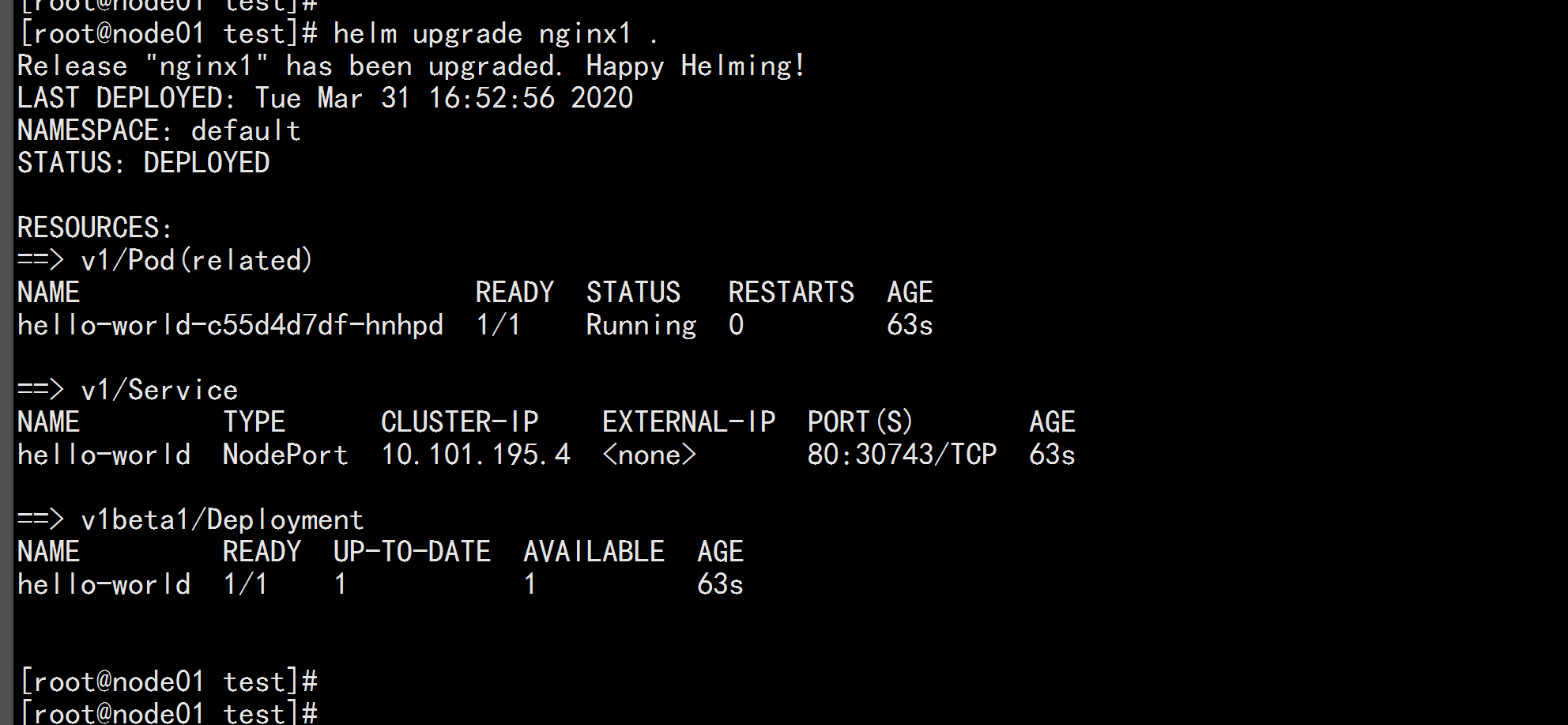Click the 'TYPE' column header
This screenshot has height=725, width=1568.
(x=254, y=422)
